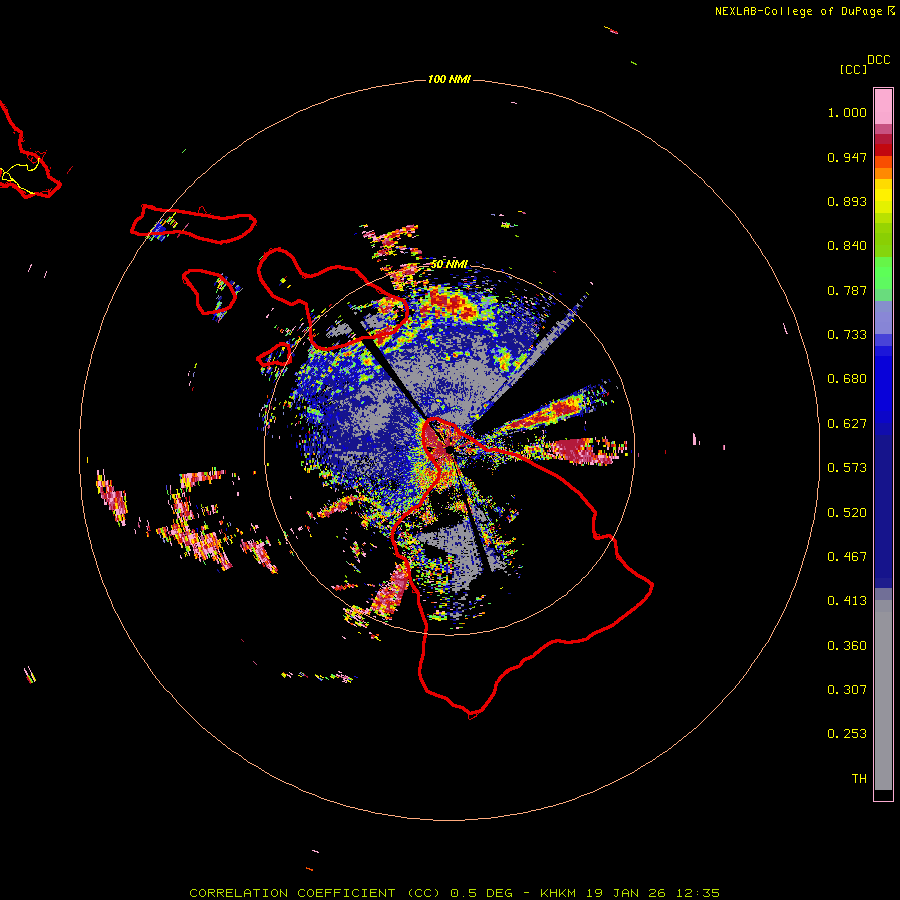Click the 0.840 color scale value
This screenshot has height=900, width=900.
click(x=847, y=246)
